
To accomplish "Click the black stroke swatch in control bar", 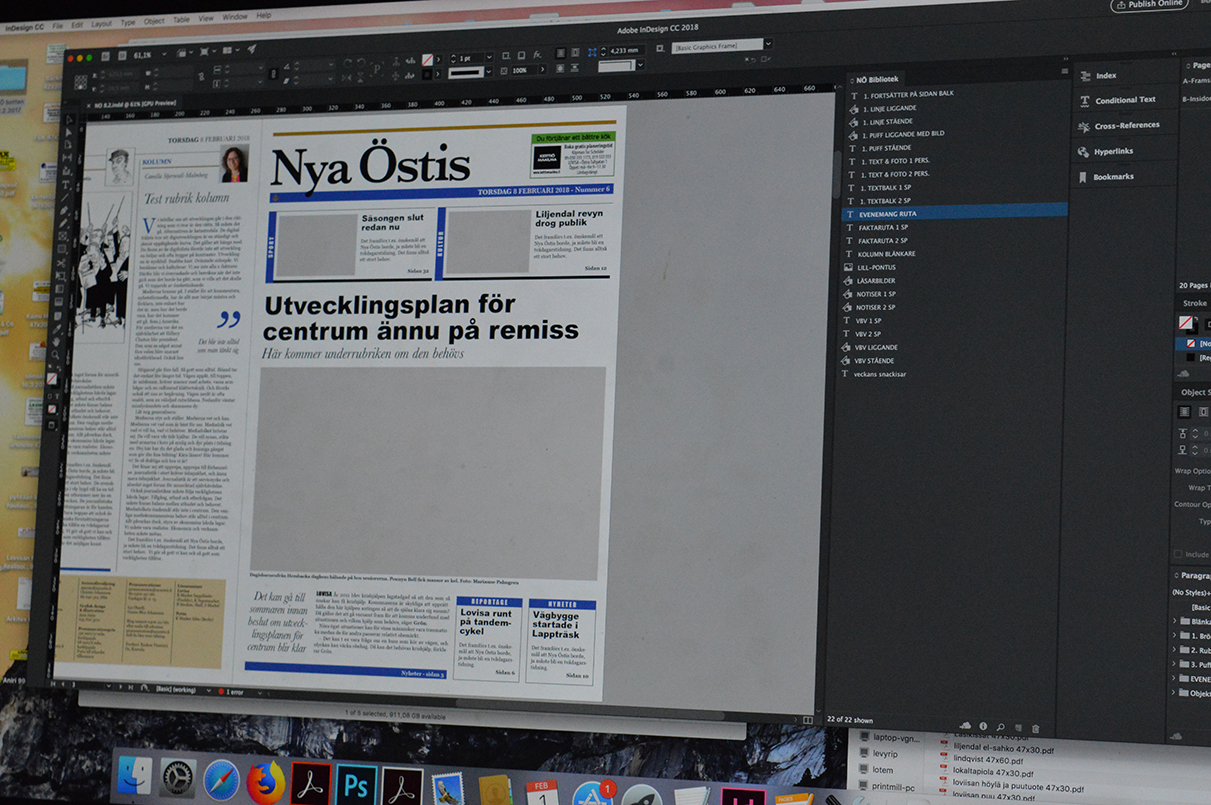I will click(x=427, y=74).
